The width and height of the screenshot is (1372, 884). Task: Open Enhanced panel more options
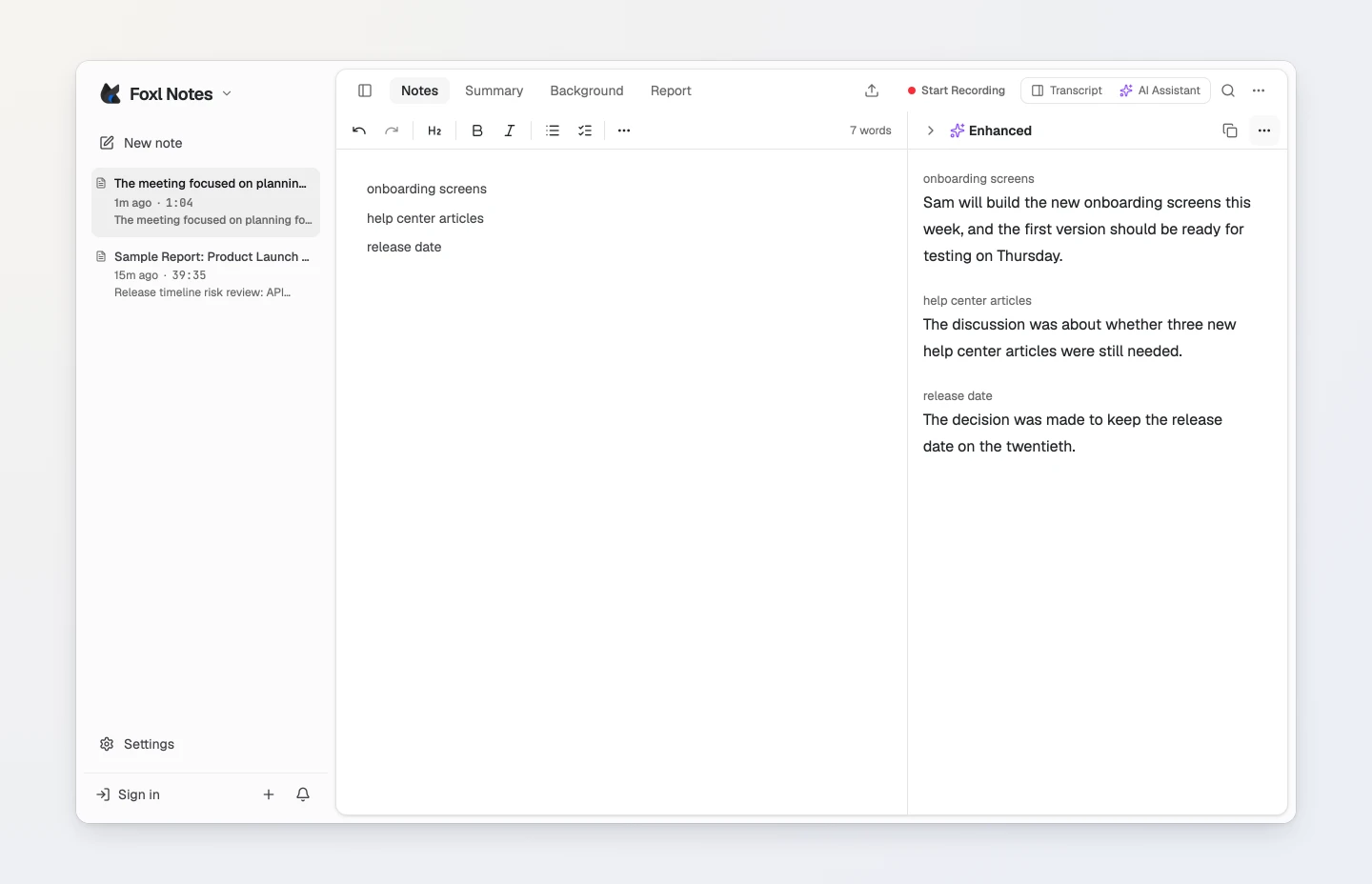click(1264, 131)
